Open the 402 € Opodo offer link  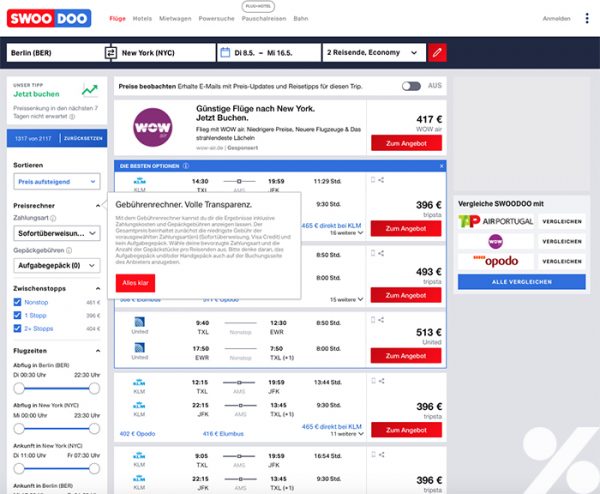137,434
